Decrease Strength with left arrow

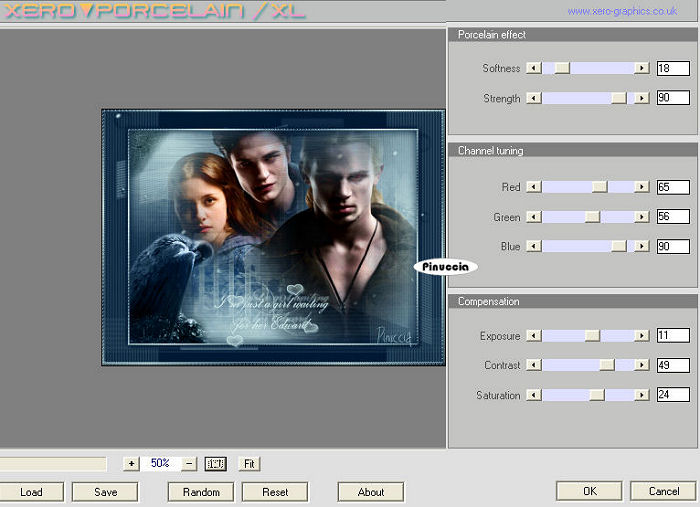point(533,98)
